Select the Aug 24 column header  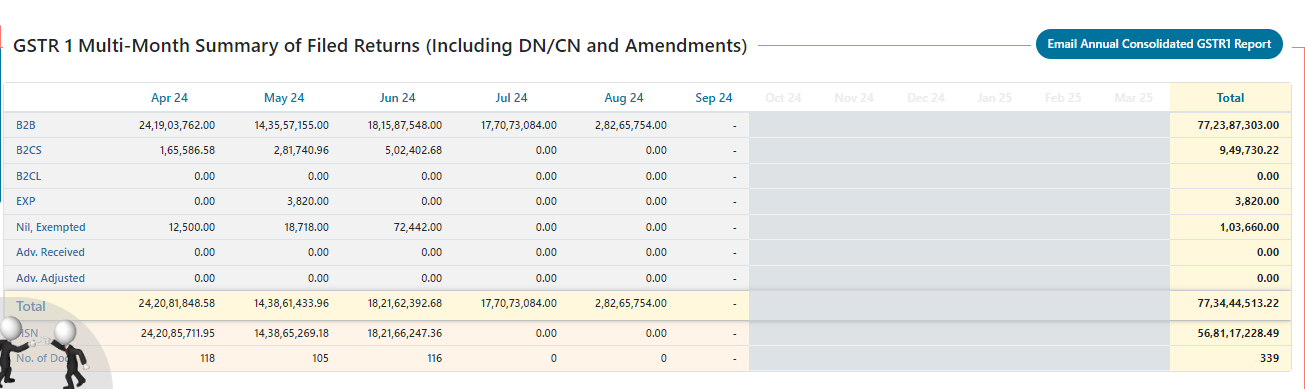click(624, 98)
